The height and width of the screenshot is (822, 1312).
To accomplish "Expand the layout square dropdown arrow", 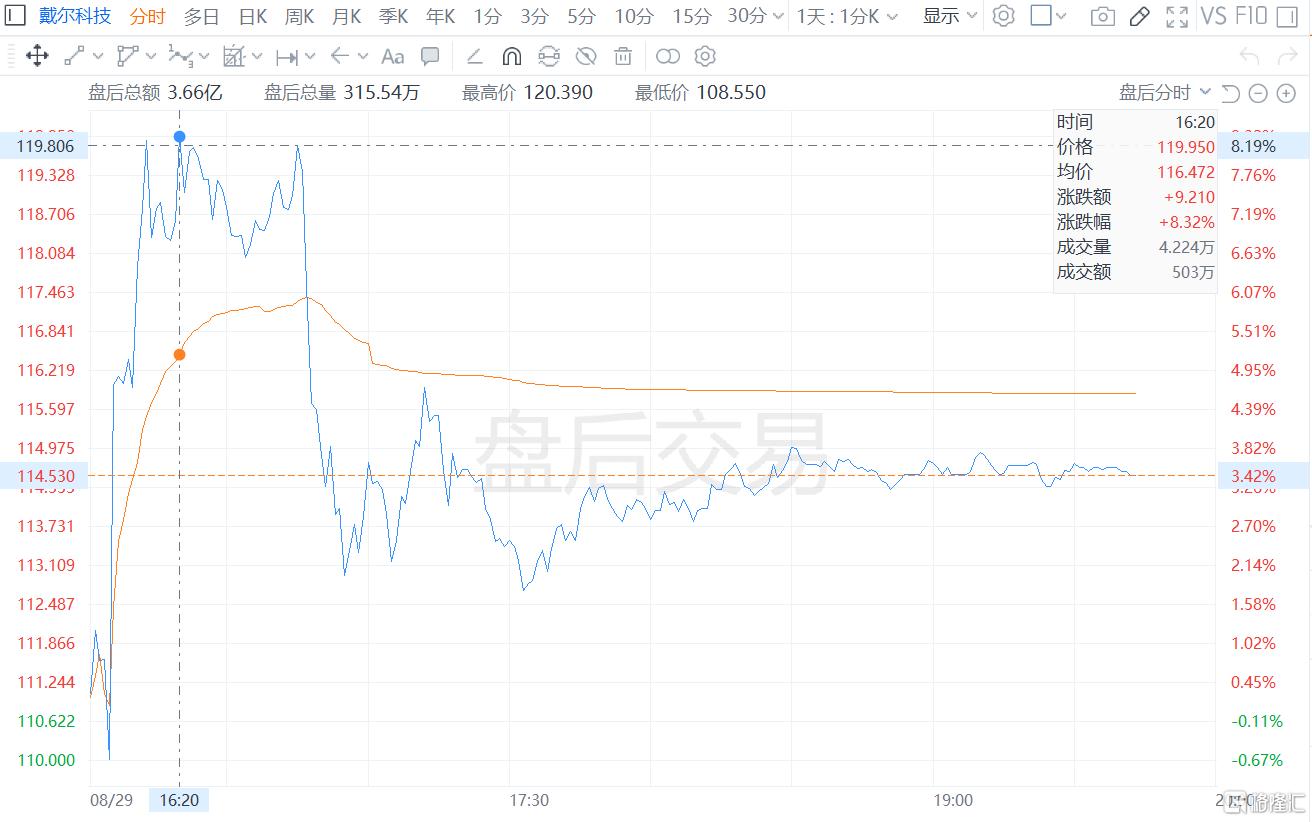I will click(1061, 16).
